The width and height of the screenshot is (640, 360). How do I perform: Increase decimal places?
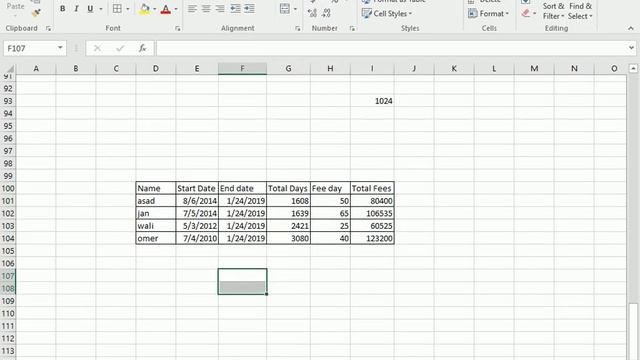[312, 13]
